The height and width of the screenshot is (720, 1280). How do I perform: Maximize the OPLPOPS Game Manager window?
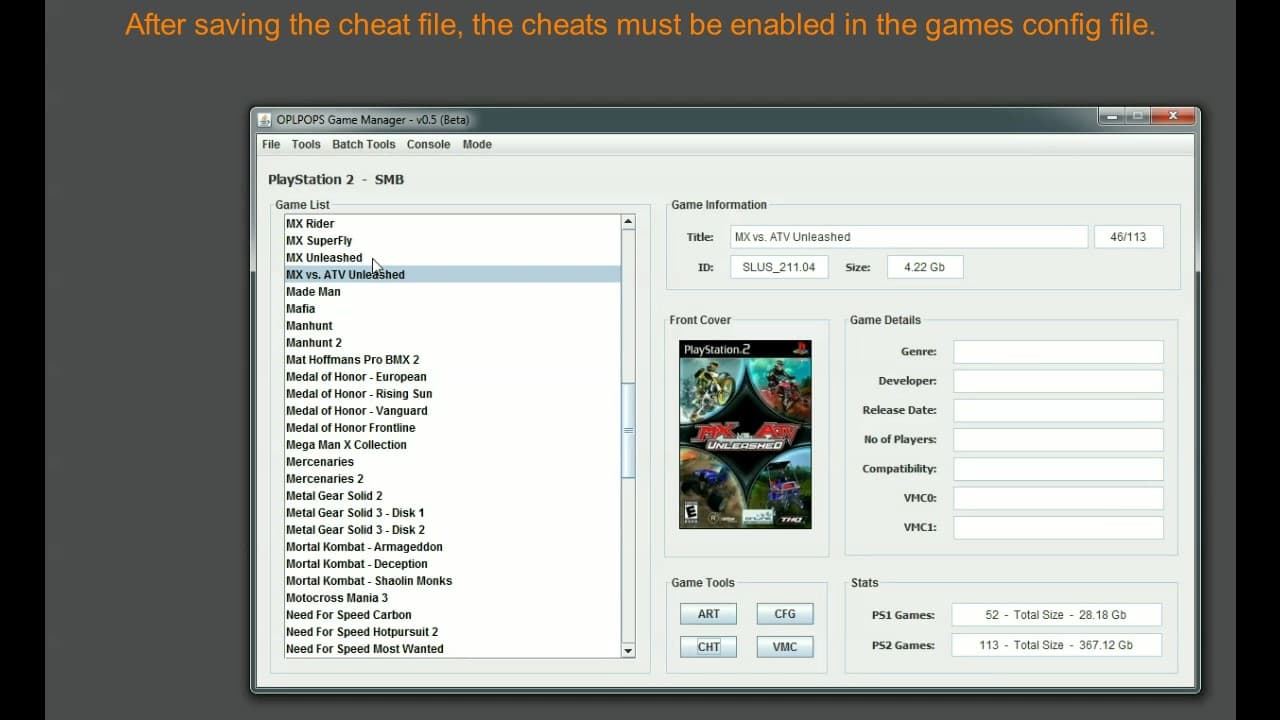[x=1137, y=117]
